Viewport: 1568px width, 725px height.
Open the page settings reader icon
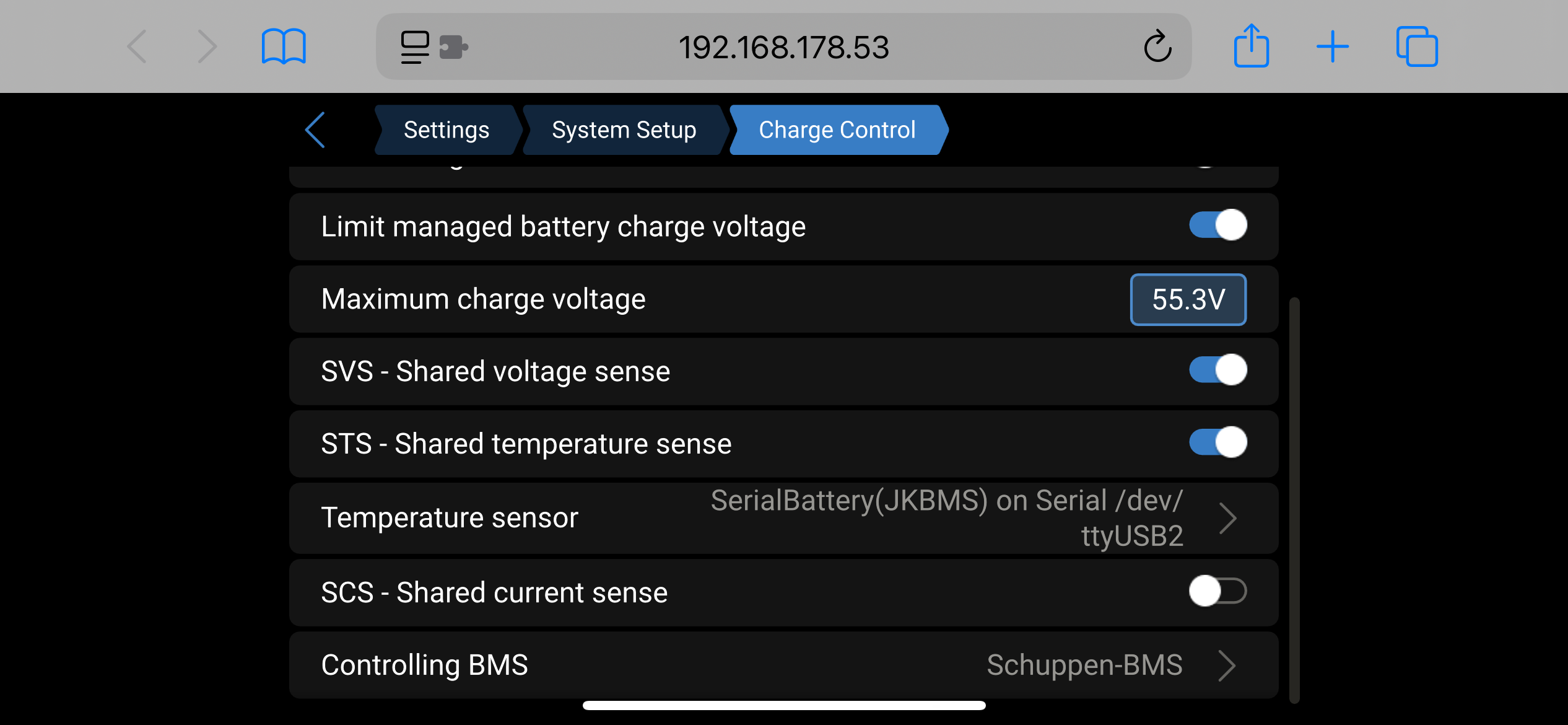tap(414, 47)
